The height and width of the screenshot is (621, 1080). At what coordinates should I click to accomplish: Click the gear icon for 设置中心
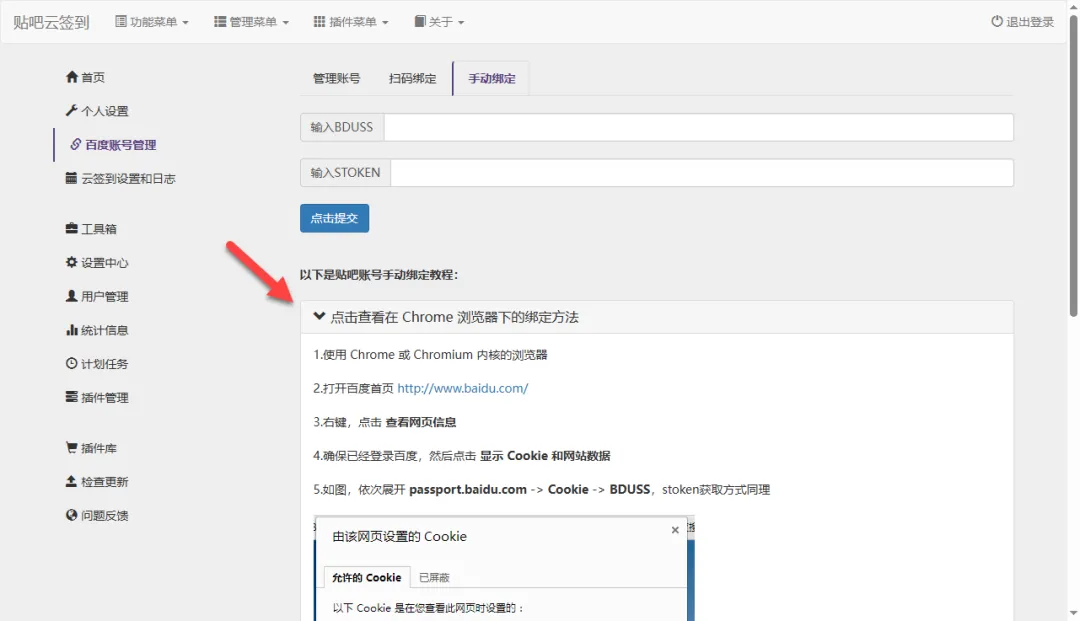(x=72, y=263)
